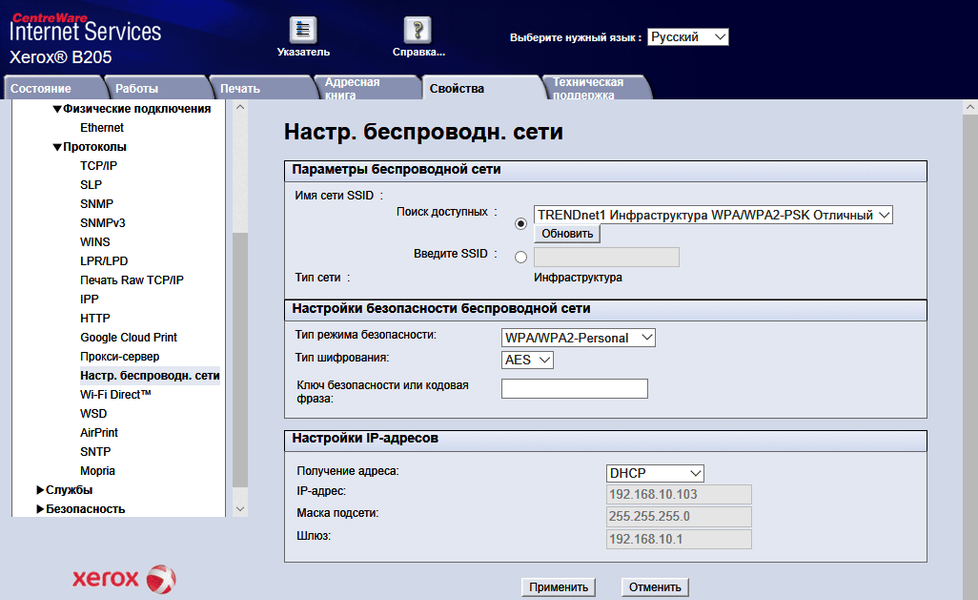Open SNMPv3 protocol settings
Viewport: 978px width, 600px height.
tap(102, 223)
